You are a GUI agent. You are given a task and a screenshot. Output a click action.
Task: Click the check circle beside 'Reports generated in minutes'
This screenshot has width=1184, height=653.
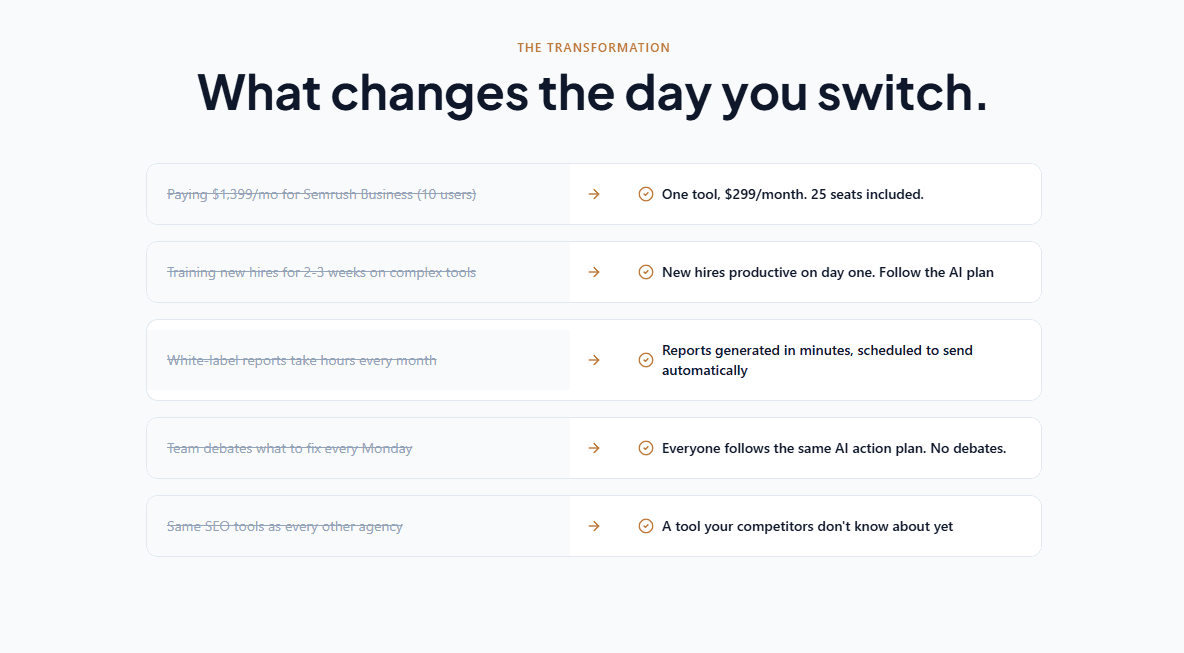tap(646, 360)
